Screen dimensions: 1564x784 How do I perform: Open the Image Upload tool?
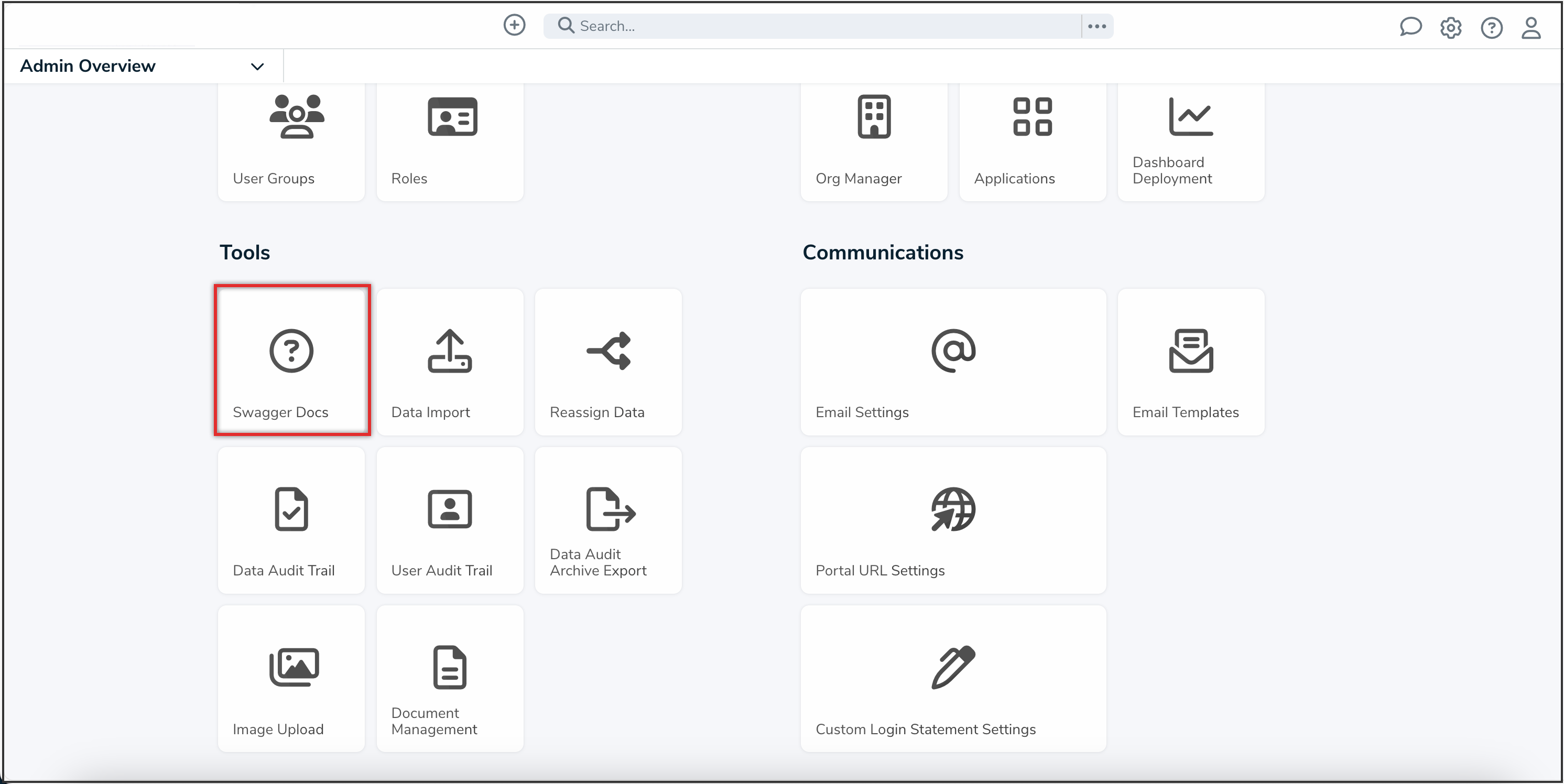(x=291, y=678)
